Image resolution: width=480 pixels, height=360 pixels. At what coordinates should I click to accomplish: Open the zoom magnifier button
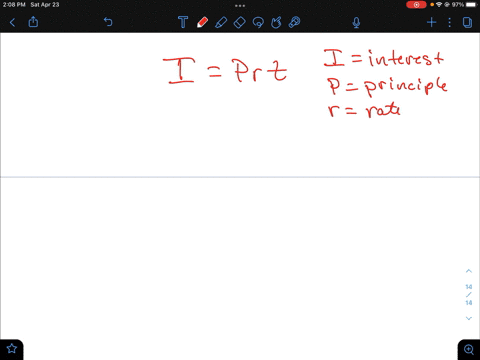click(x=469, y=349)
